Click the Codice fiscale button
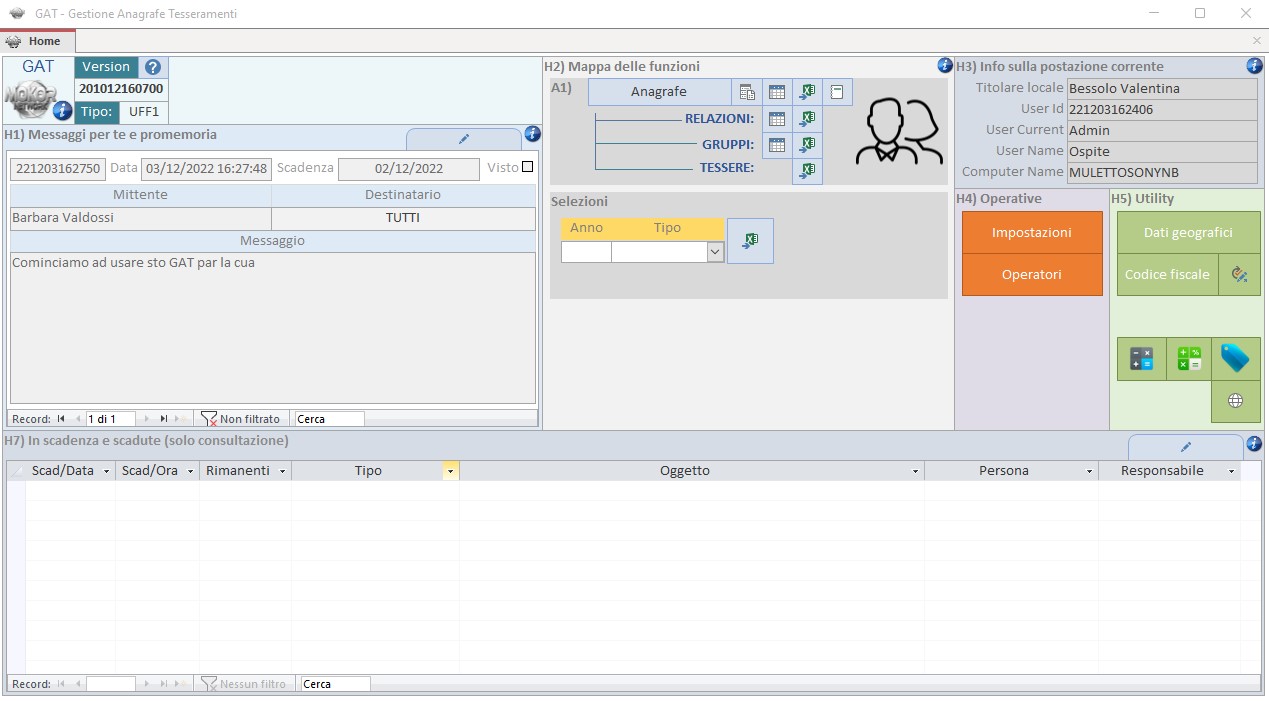1269x701 pixels. [x=1167, y=274]
